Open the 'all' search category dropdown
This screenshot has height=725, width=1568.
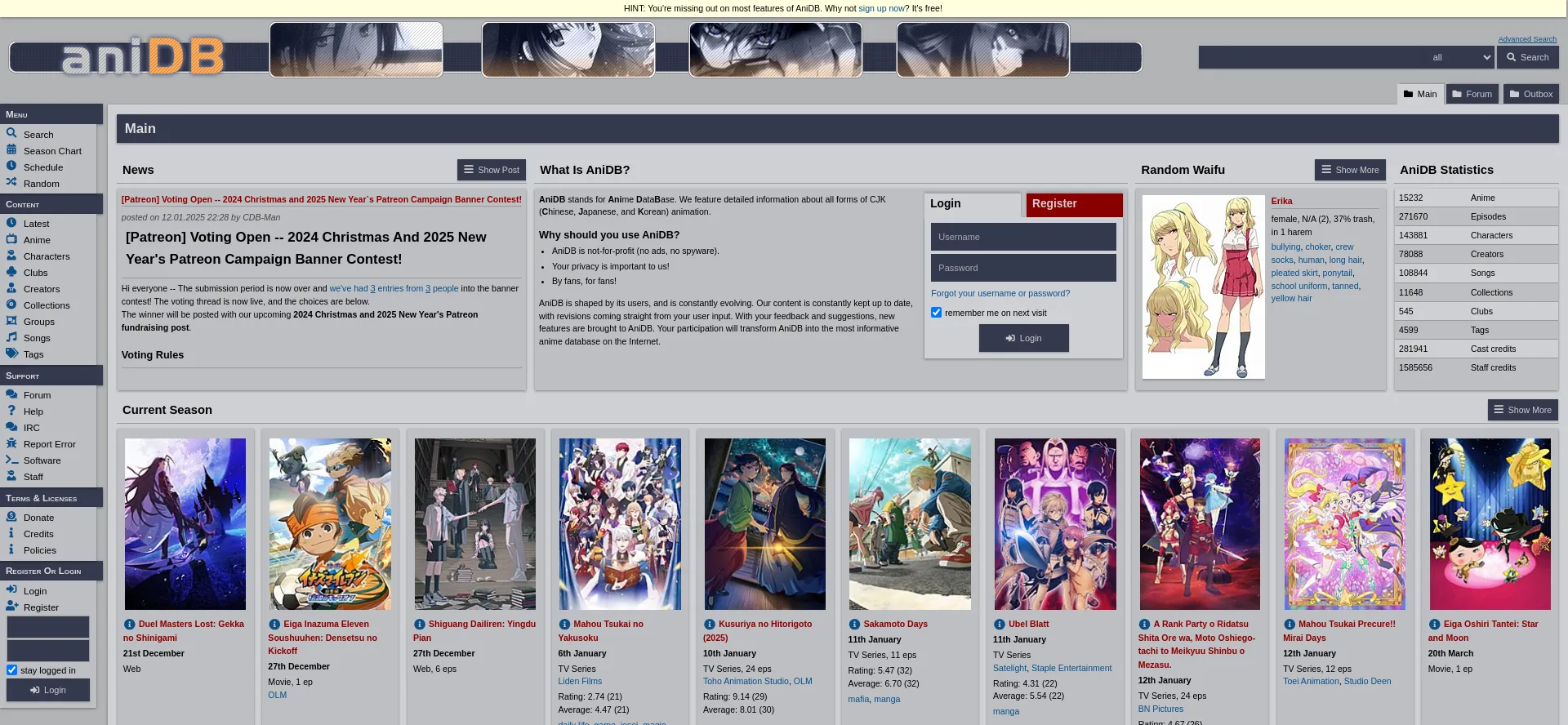pyautogui.click(x=1461, y=57)
